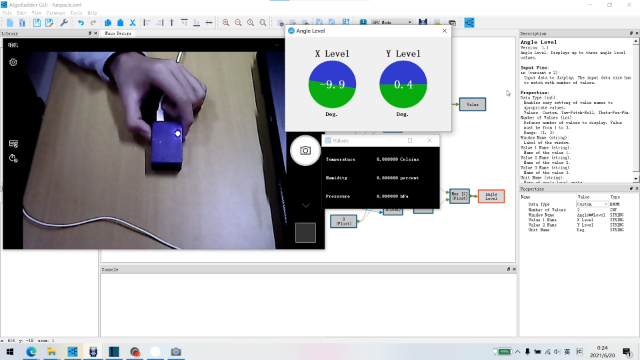Screen dimensions: 640x360
Task: Click Description panel scrollbar down arrow
Action: 636,179
